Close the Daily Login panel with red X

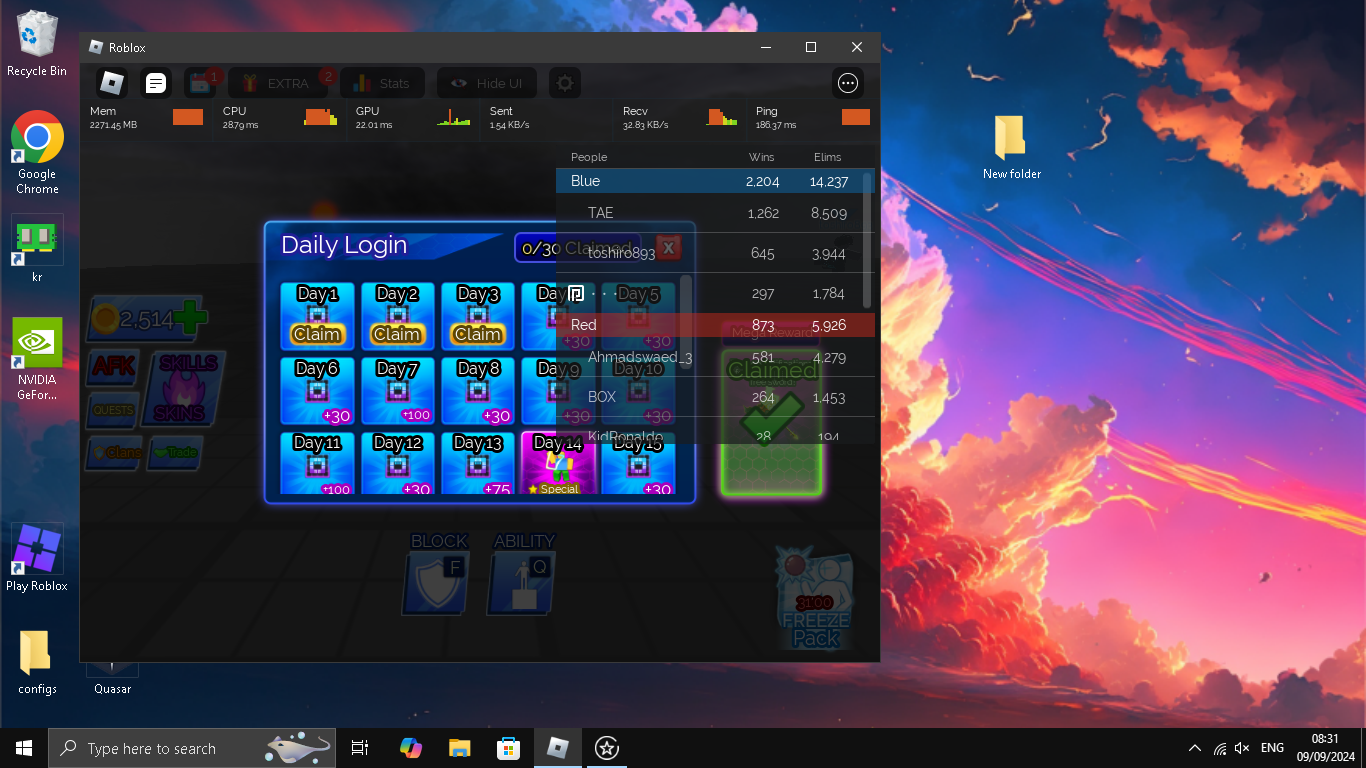pos(669,247)
